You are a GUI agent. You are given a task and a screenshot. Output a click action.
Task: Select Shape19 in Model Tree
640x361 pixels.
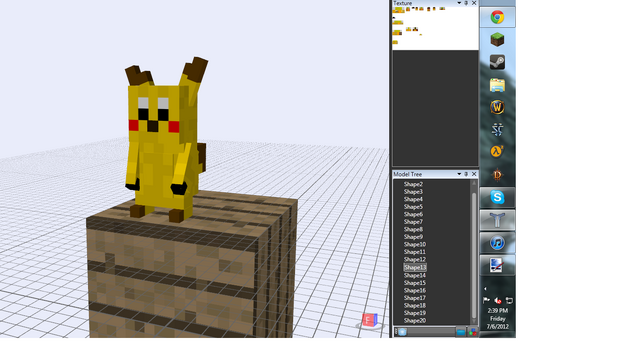[x=415, y=313]
